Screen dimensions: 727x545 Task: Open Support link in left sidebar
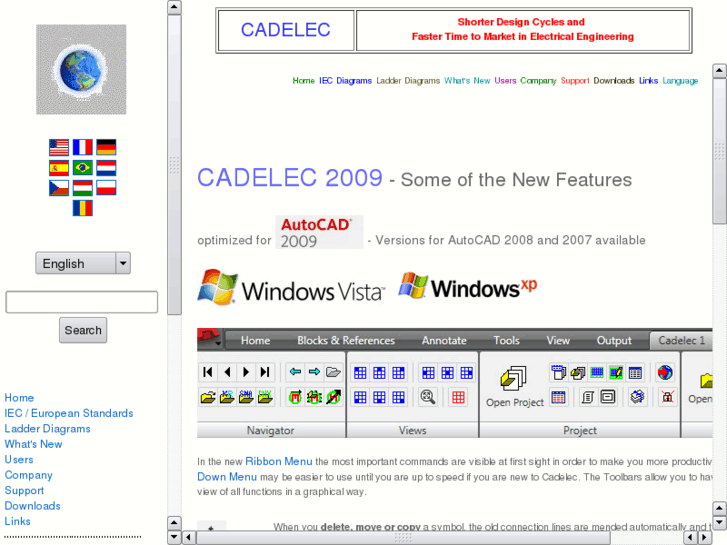[x=24, y=490]
